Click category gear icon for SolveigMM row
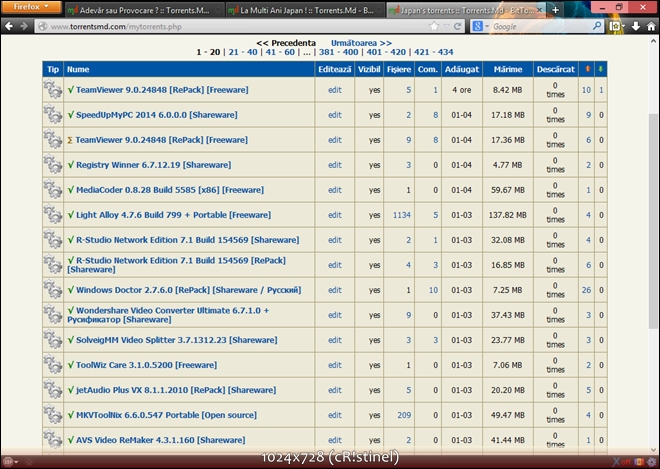The image size is (660, 469). pos(53,340)
